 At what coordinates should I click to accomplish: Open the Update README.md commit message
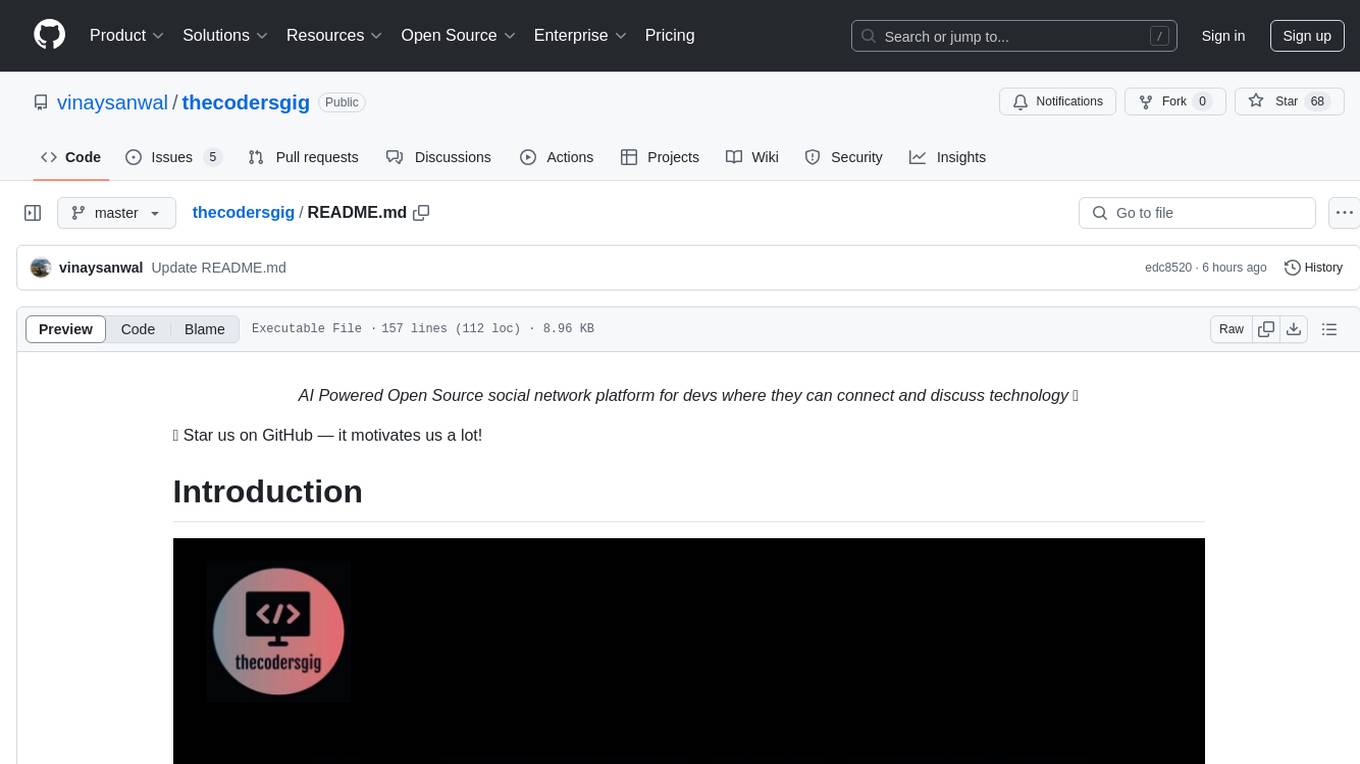pos(219,267)
